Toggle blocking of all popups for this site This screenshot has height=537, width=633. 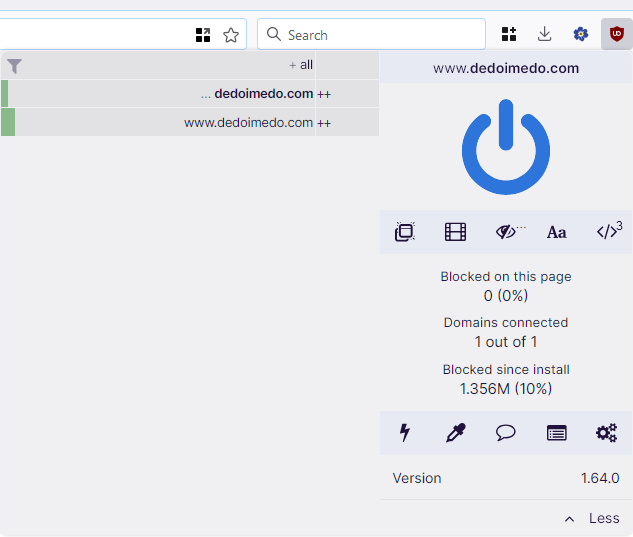click(405, 232)
